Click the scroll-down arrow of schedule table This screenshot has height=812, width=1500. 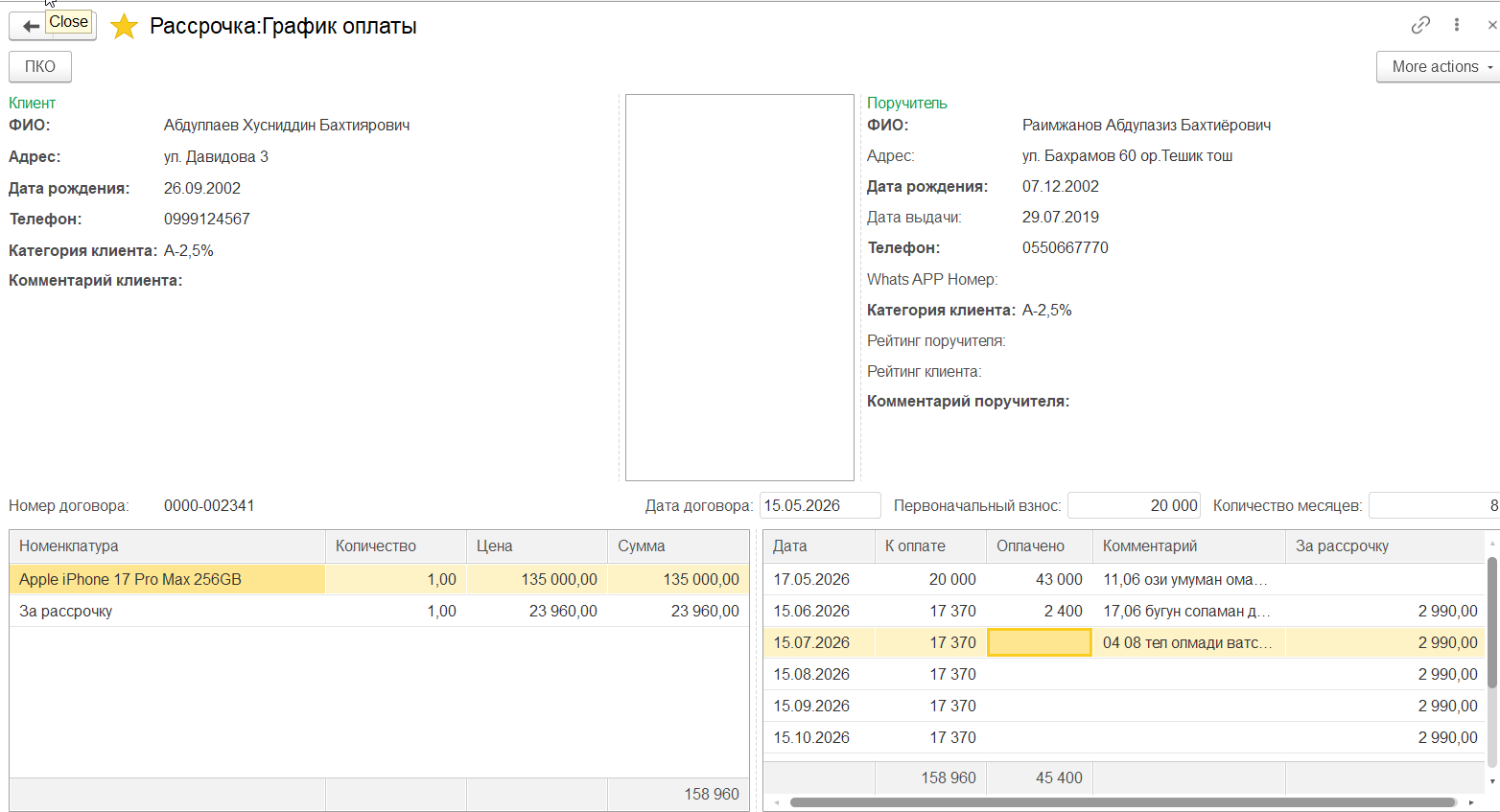(1491, 781)
